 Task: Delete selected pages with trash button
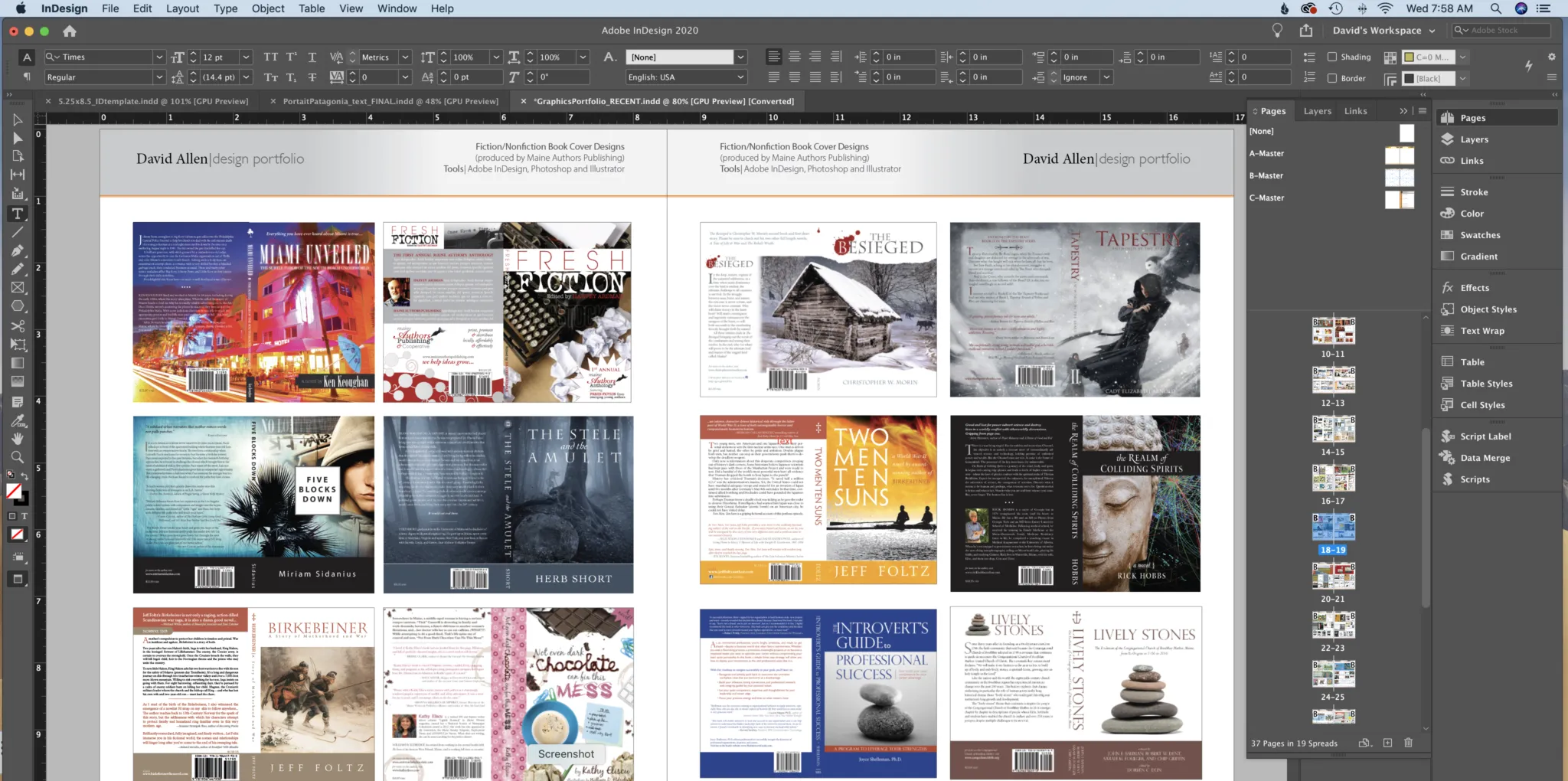[1407, 743]
